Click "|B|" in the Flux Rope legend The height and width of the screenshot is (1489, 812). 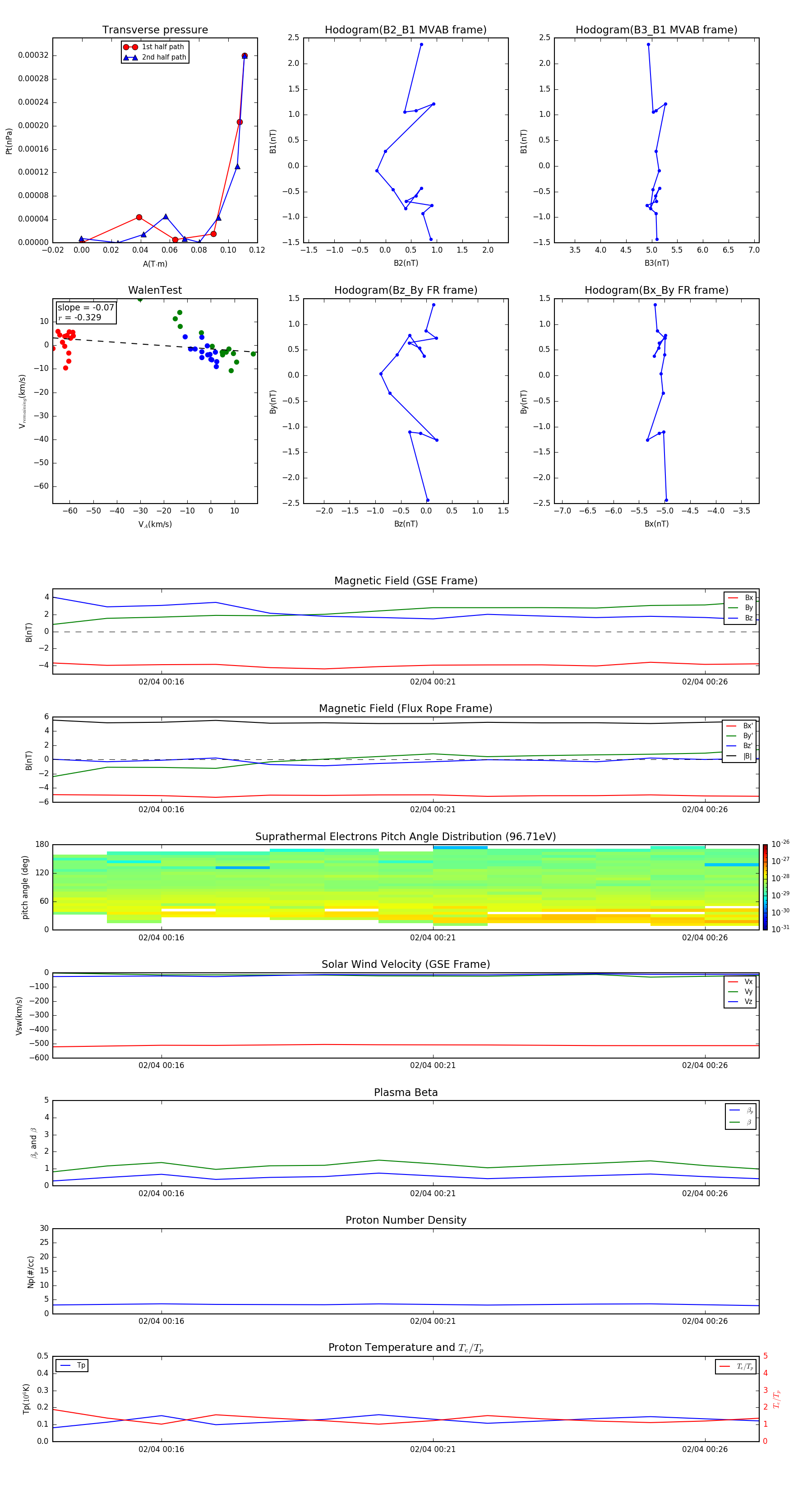pyautogui.click(x=748, y=756)
